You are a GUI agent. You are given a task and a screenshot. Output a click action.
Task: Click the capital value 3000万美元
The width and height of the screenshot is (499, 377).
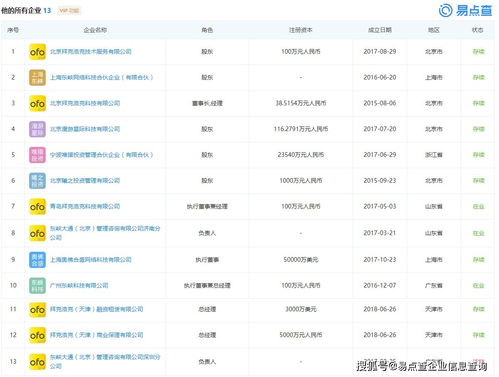pyautogui.click(x=301, y=309)
